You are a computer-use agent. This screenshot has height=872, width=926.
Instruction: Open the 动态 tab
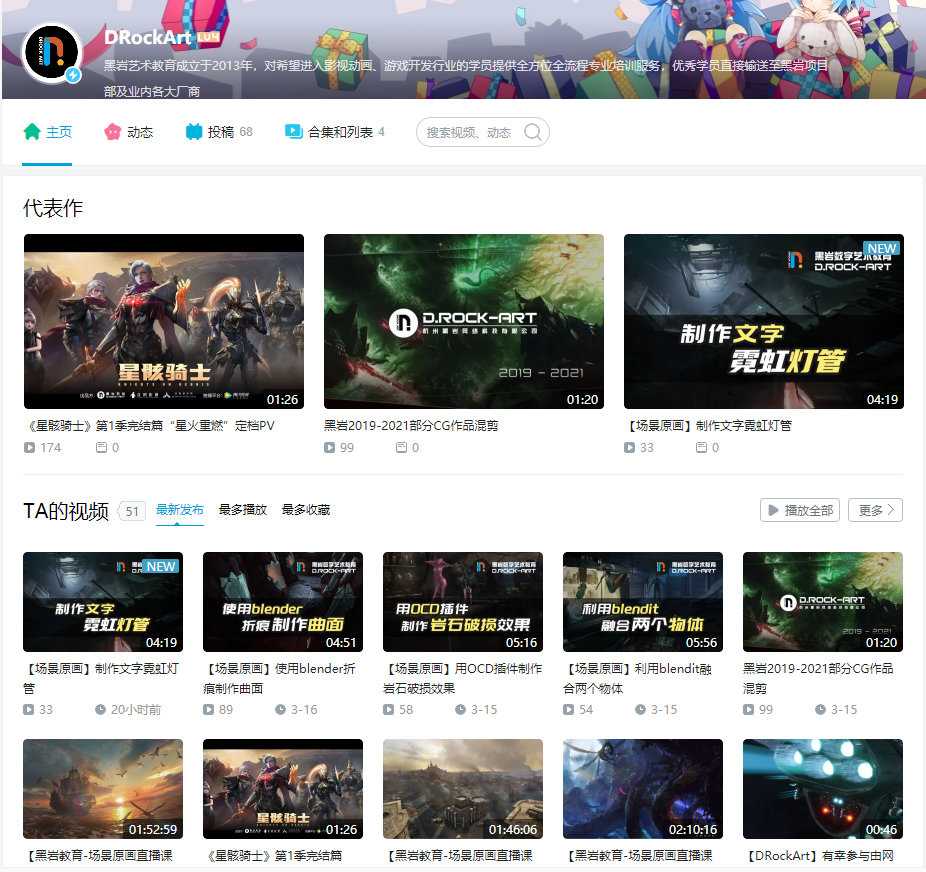pyautogui.click(x=128, y=132)
